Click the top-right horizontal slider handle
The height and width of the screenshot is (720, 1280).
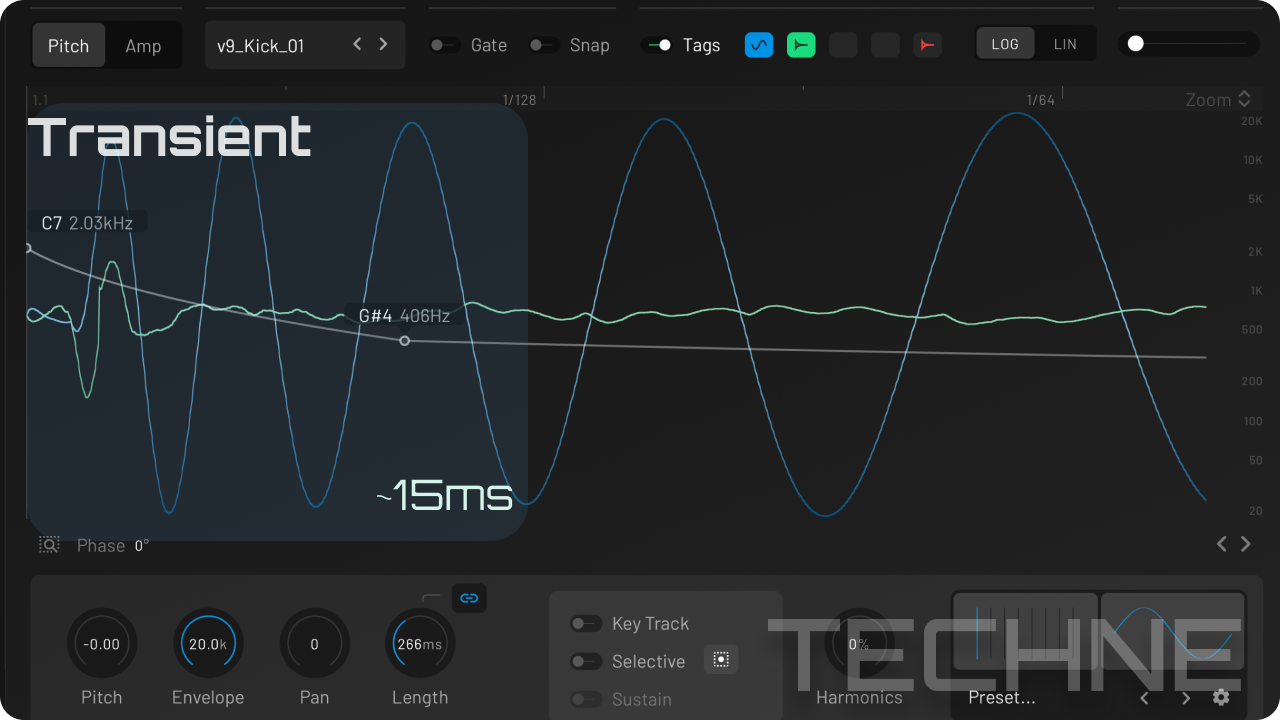coord(1136,44)
